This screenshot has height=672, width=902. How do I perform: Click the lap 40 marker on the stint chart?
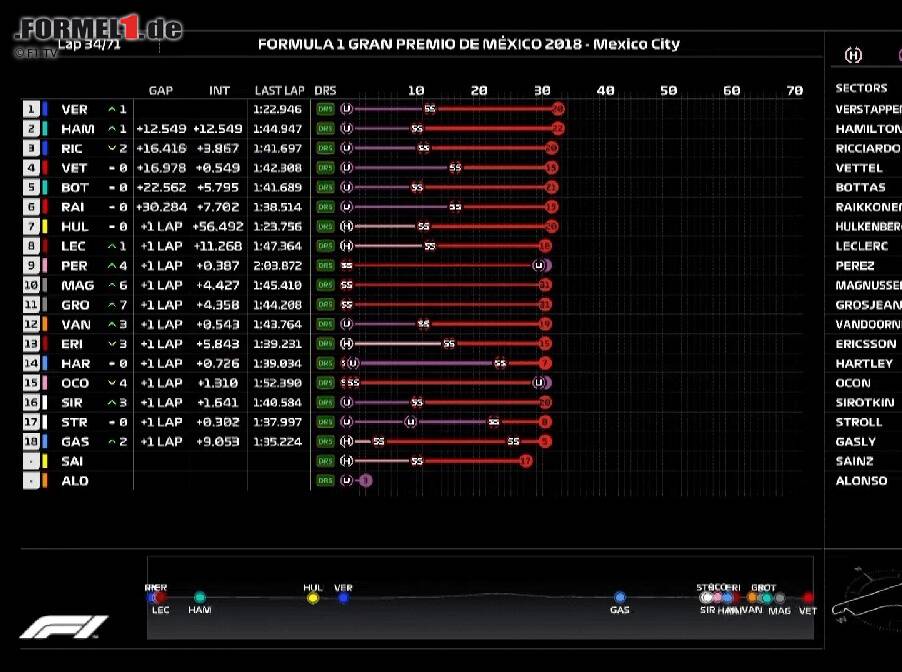click(605, 90)
